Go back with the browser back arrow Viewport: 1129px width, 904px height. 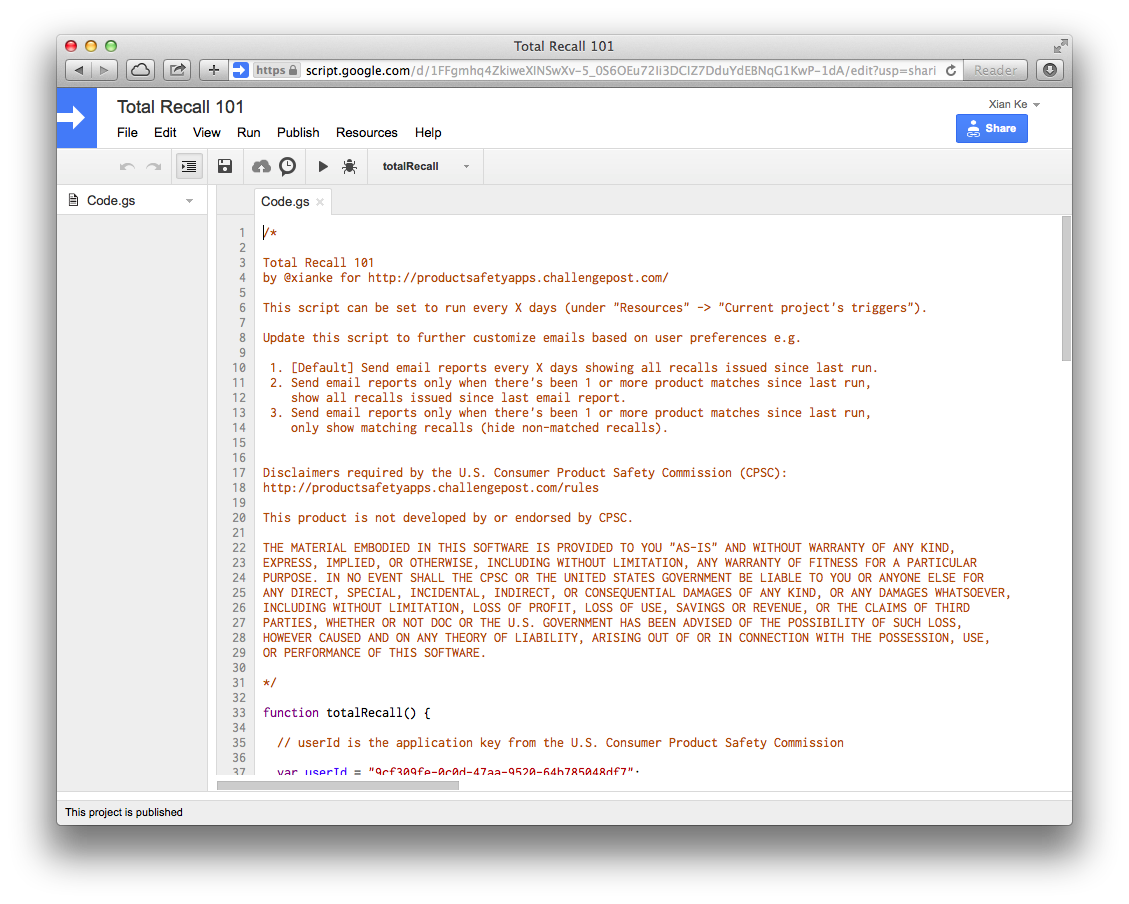coord(78,70)
